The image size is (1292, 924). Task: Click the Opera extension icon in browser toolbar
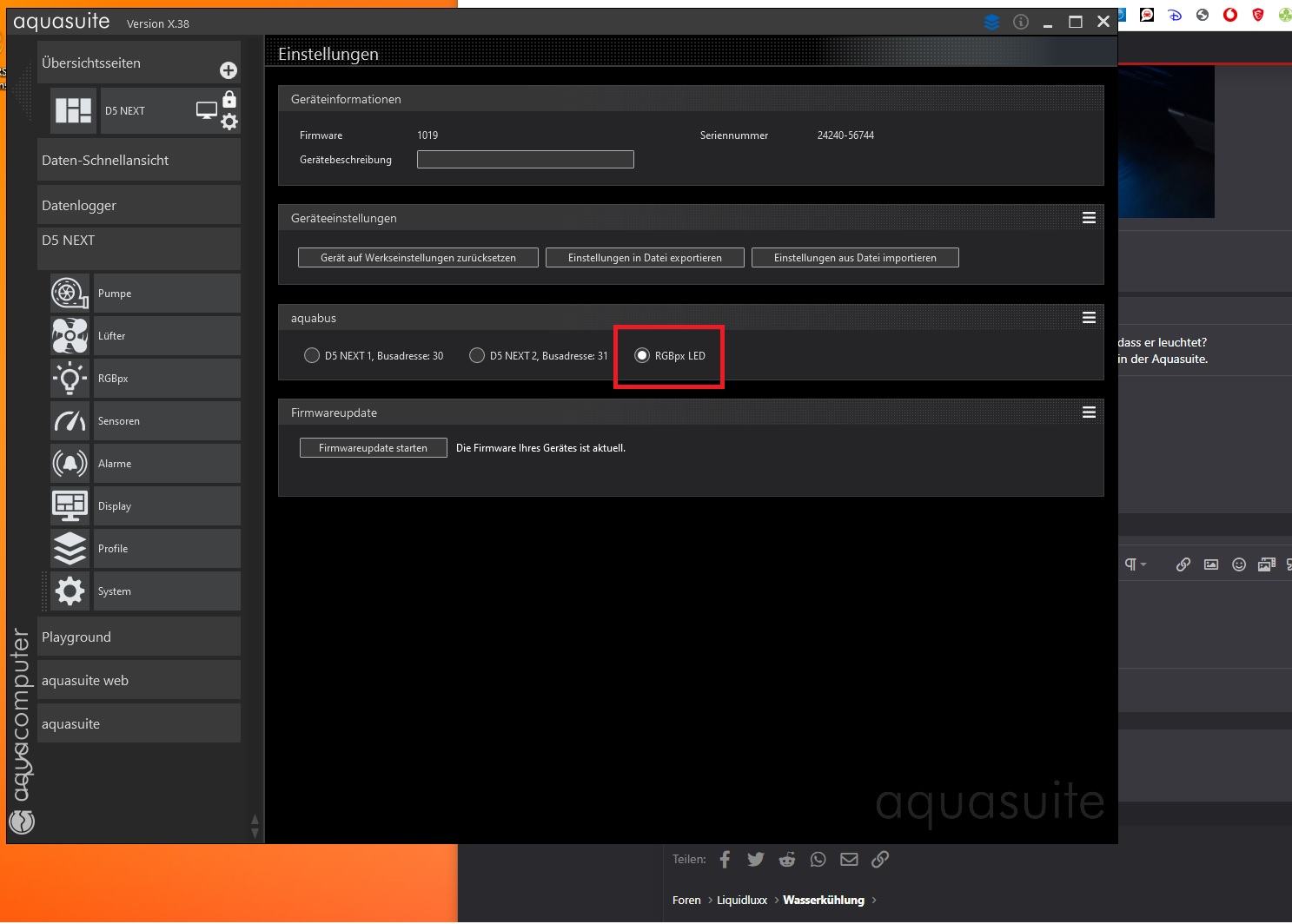tap(1230, 15)
